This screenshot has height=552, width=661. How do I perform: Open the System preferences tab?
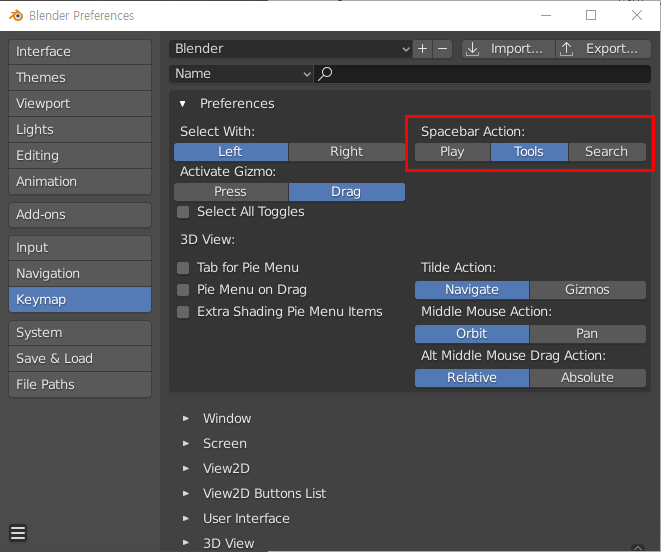[x=80, y=333]
